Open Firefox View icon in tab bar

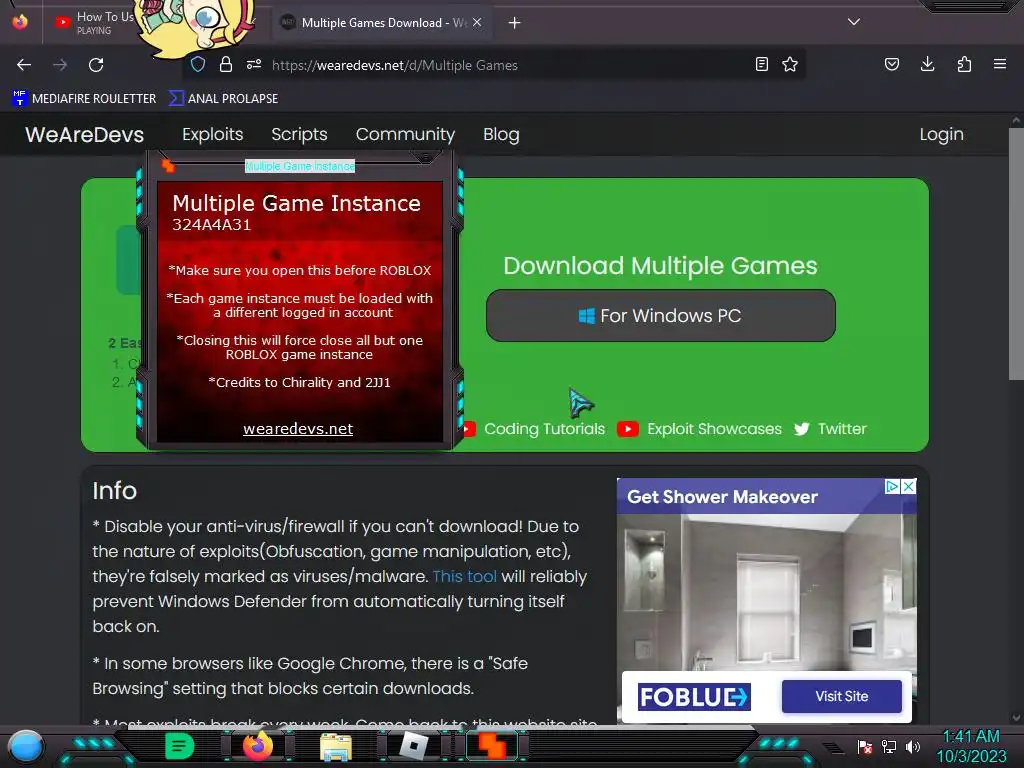coord(20,22)
